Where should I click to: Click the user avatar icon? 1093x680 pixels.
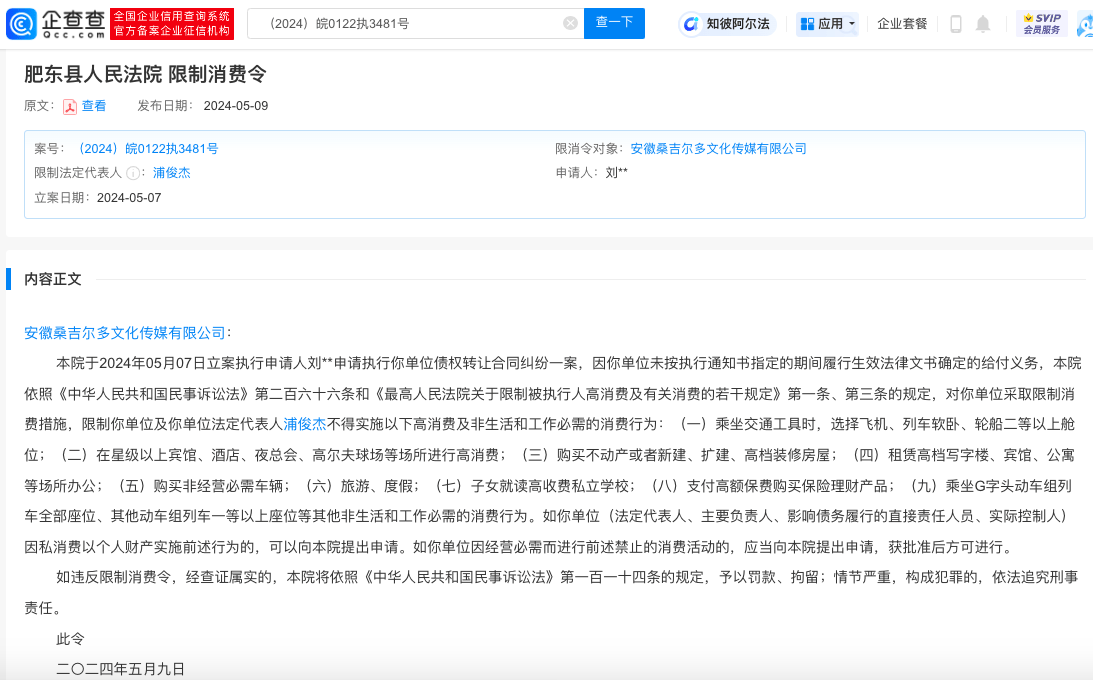pyautogui.click(x=1085, y=24)
